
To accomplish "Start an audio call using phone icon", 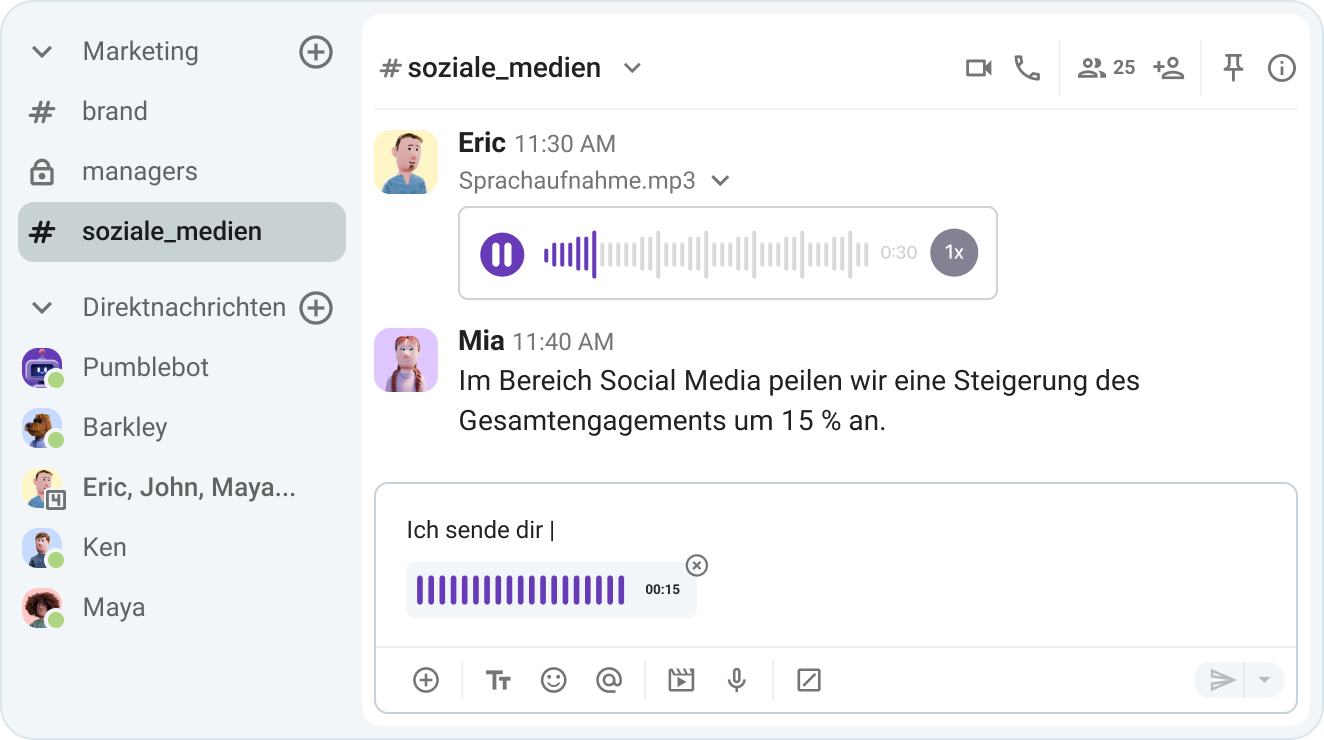I will 1027,68.
